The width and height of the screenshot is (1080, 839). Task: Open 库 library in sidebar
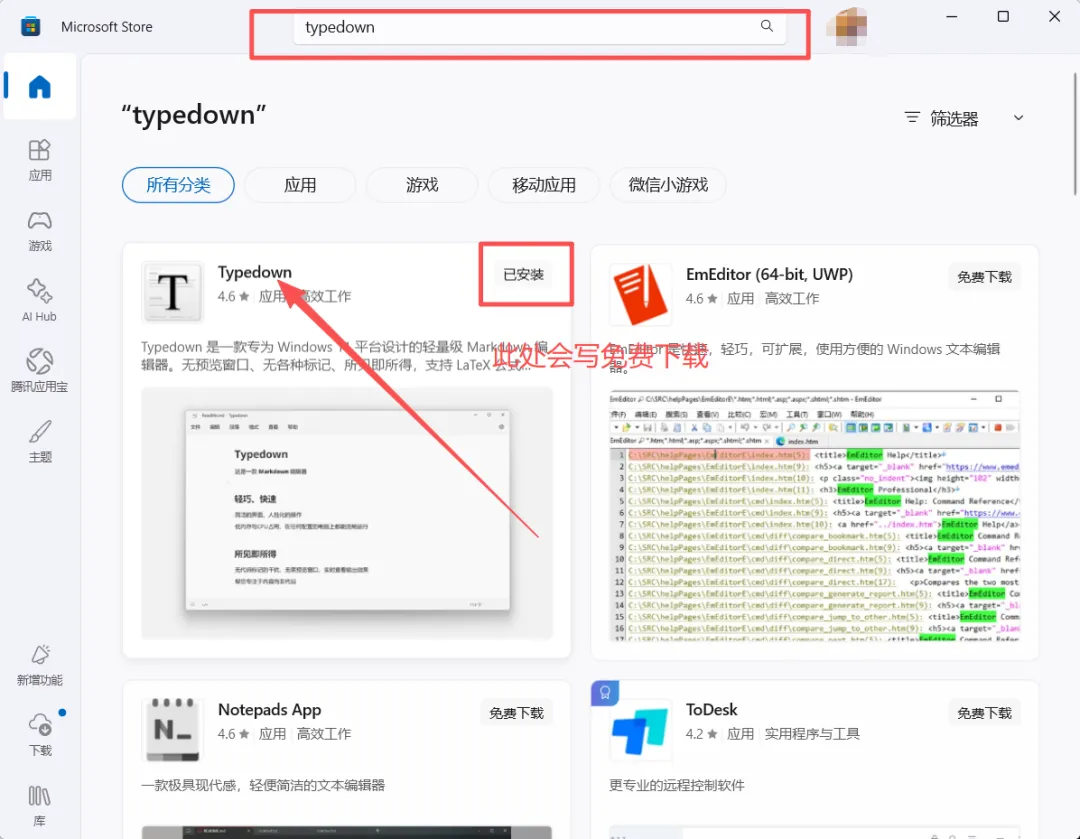(x=39, y=805)
